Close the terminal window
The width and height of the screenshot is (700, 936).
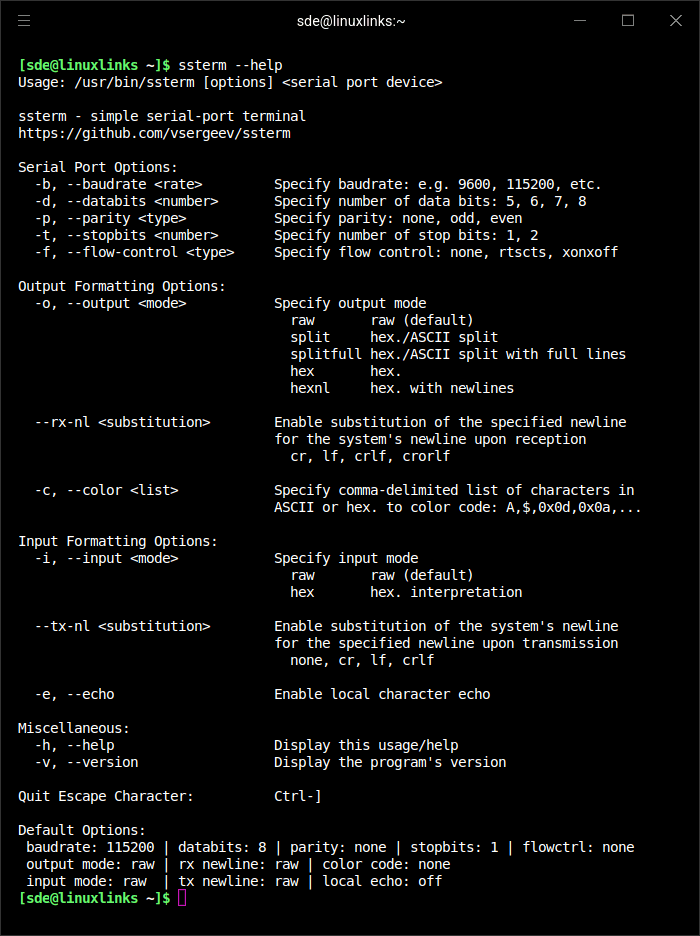676,21
